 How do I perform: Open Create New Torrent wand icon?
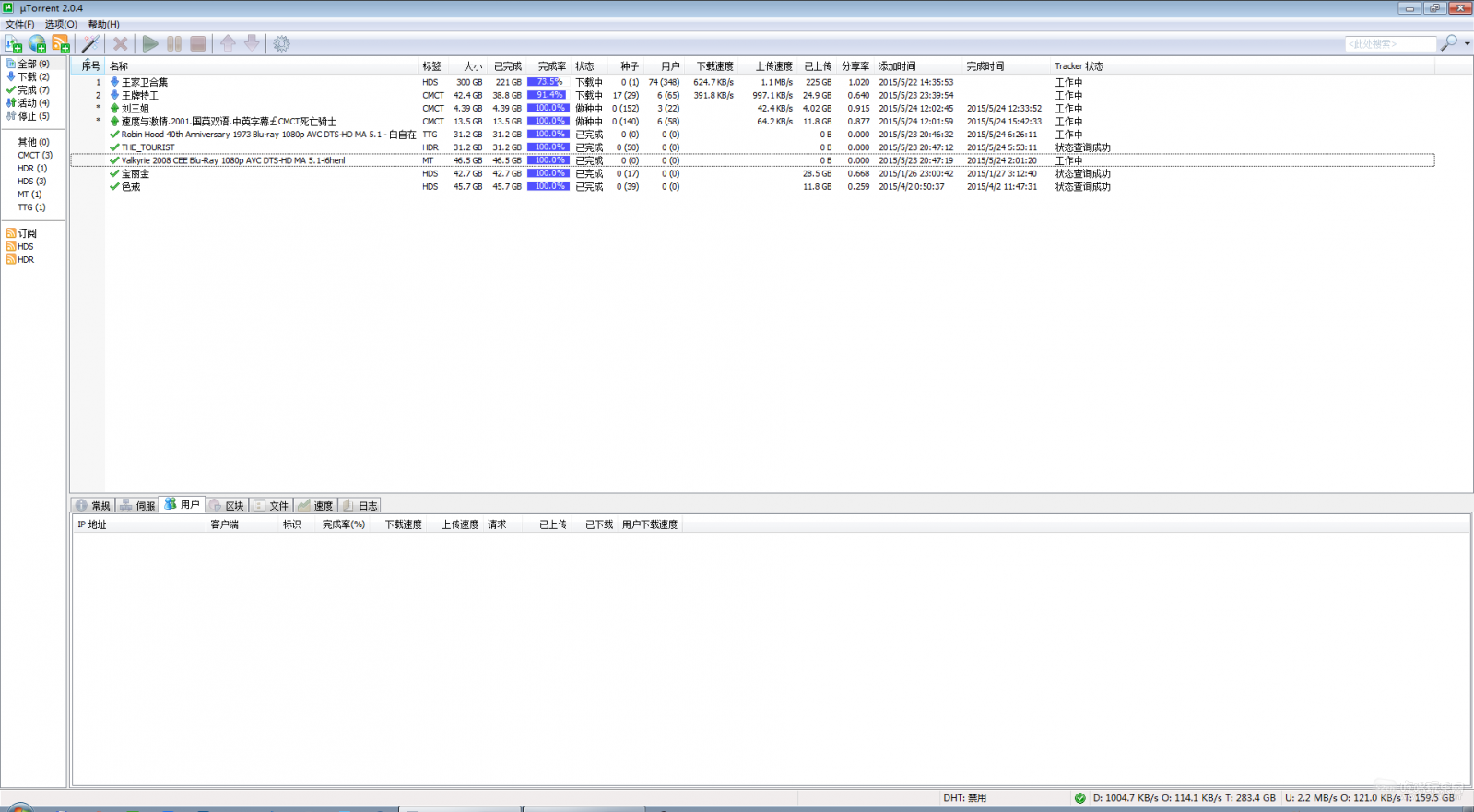coord(90,43)
